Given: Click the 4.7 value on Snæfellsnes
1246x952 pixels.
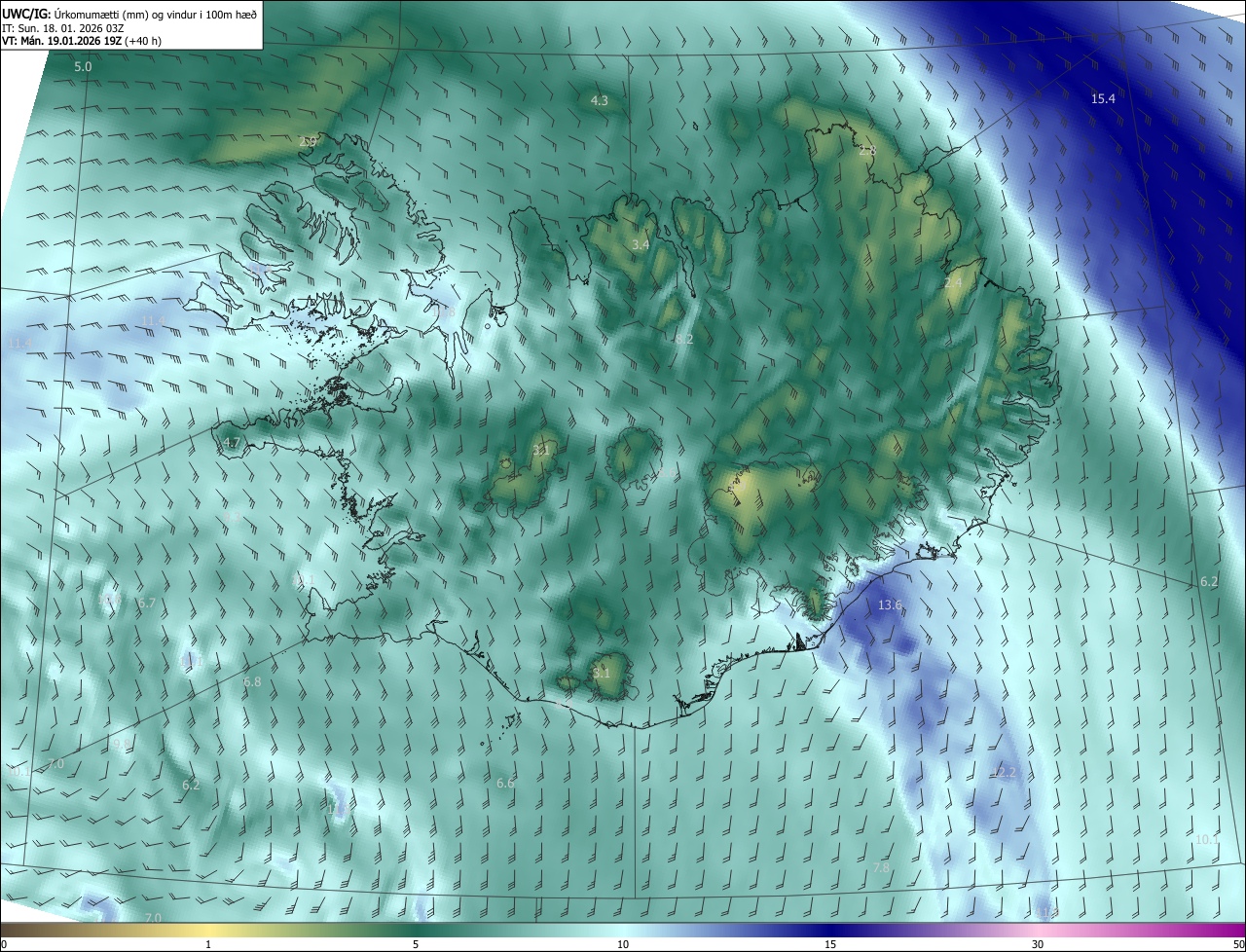Looking at the screenshot, I should click(x=231, y=442).
